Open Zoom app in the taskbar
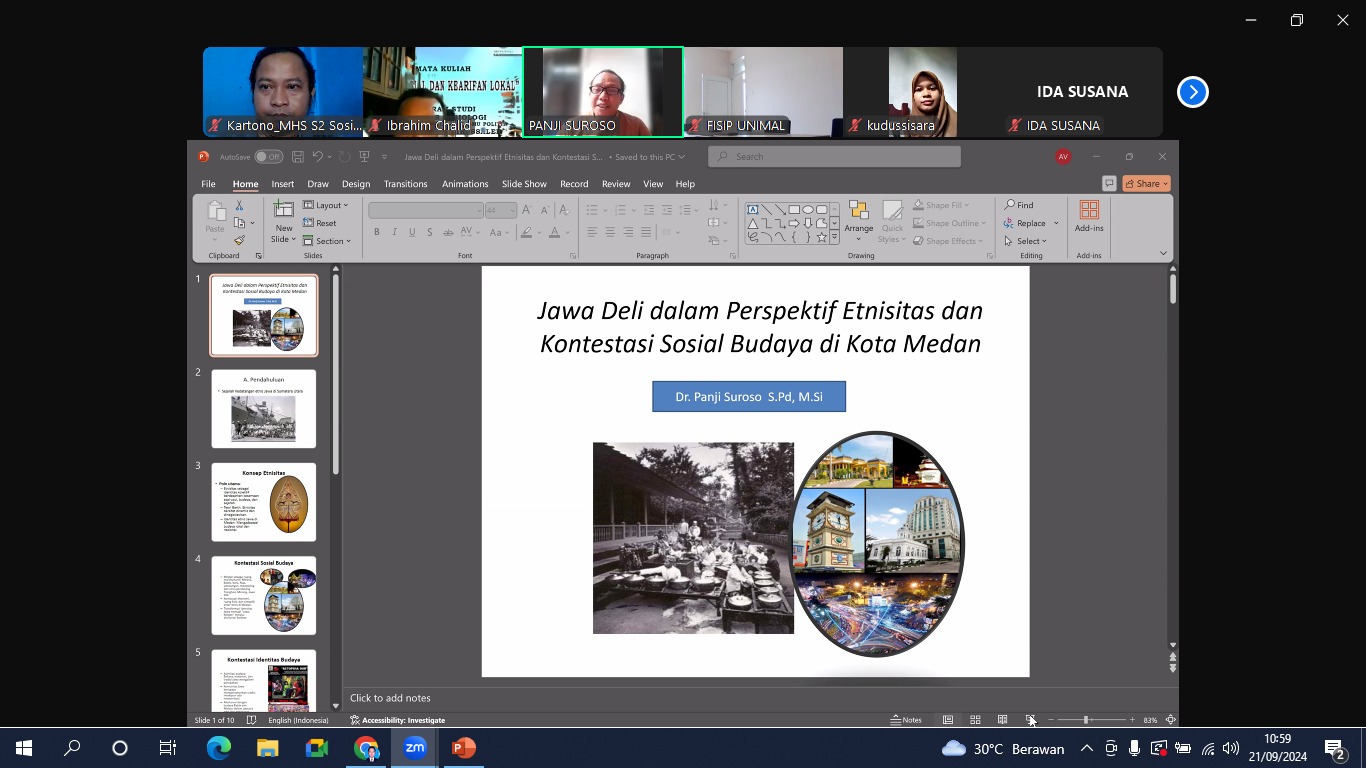The width and height of the screenshot is (1366, 768). point(415,748)
